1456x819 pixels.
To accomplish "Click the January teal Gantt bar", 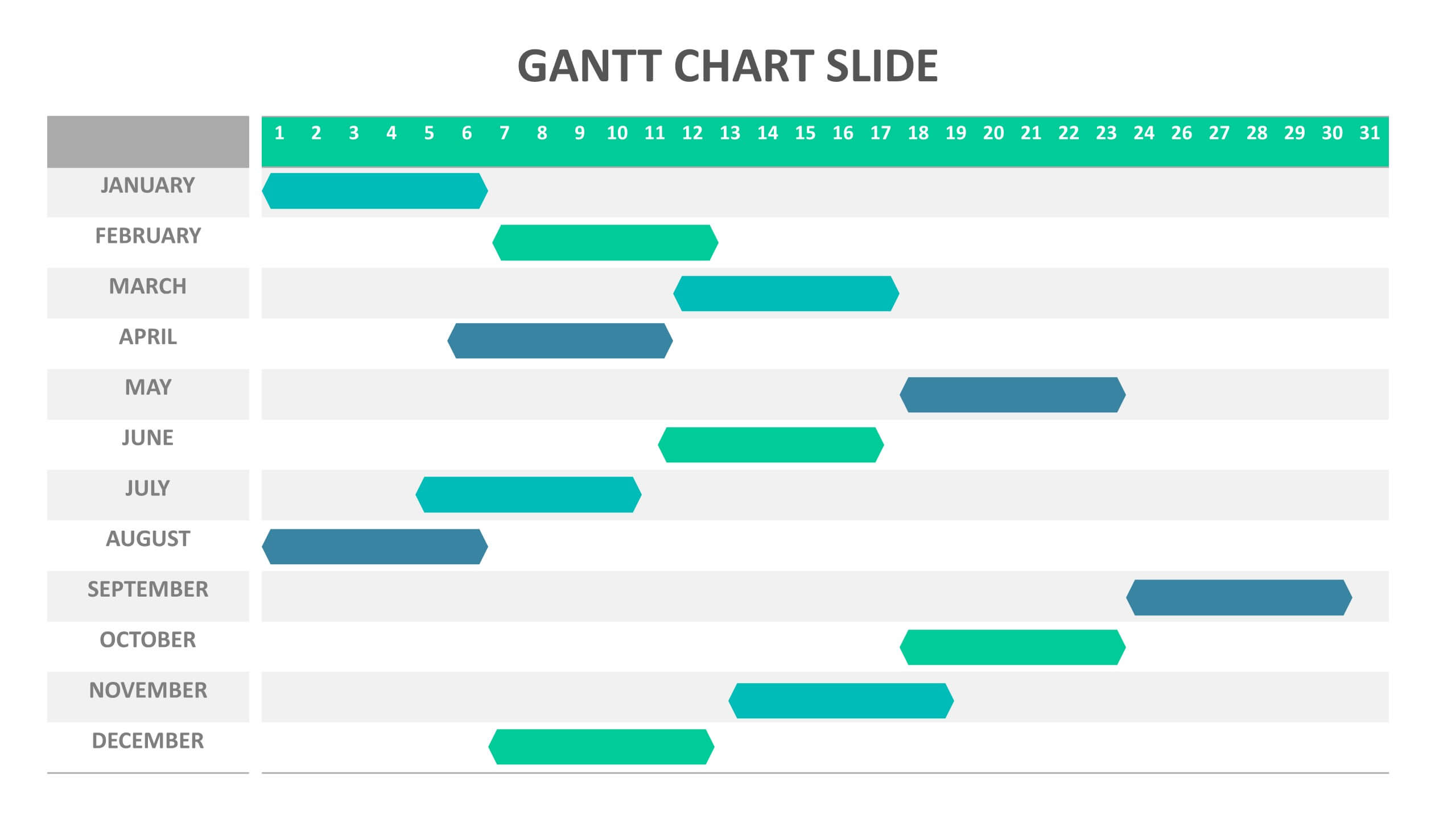I will (374, 191).
